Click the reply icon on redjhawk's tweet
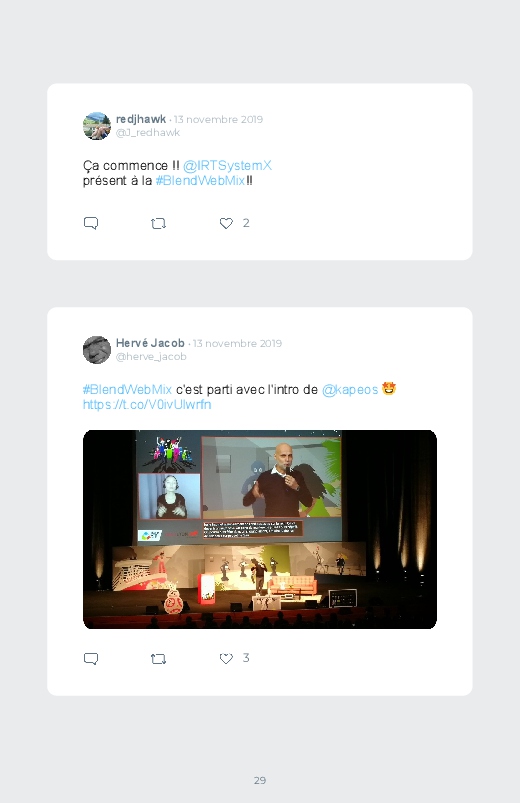 (91, 223)
